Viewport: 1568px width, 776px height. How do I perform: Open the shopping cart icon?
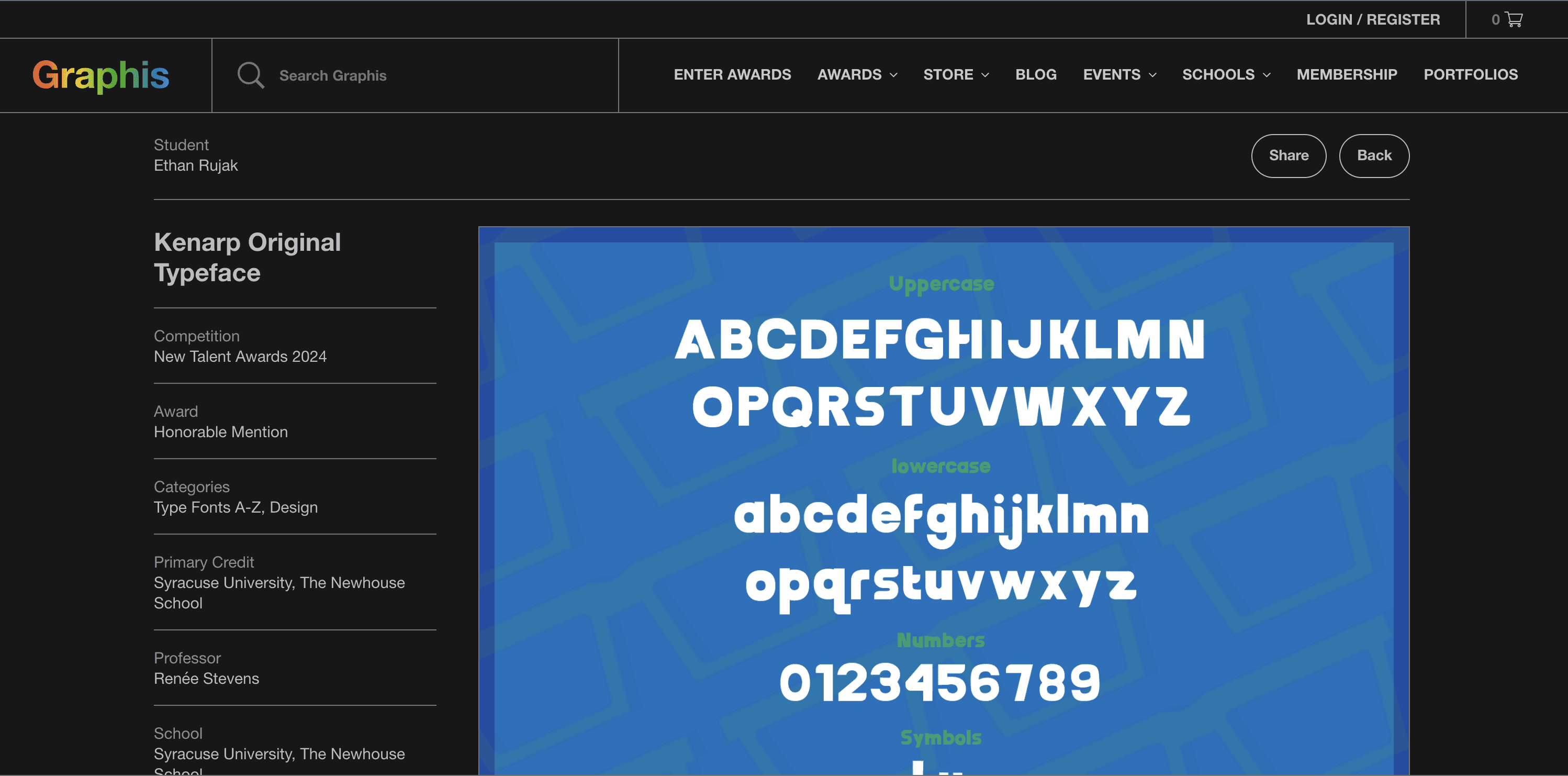[1514, 19]
